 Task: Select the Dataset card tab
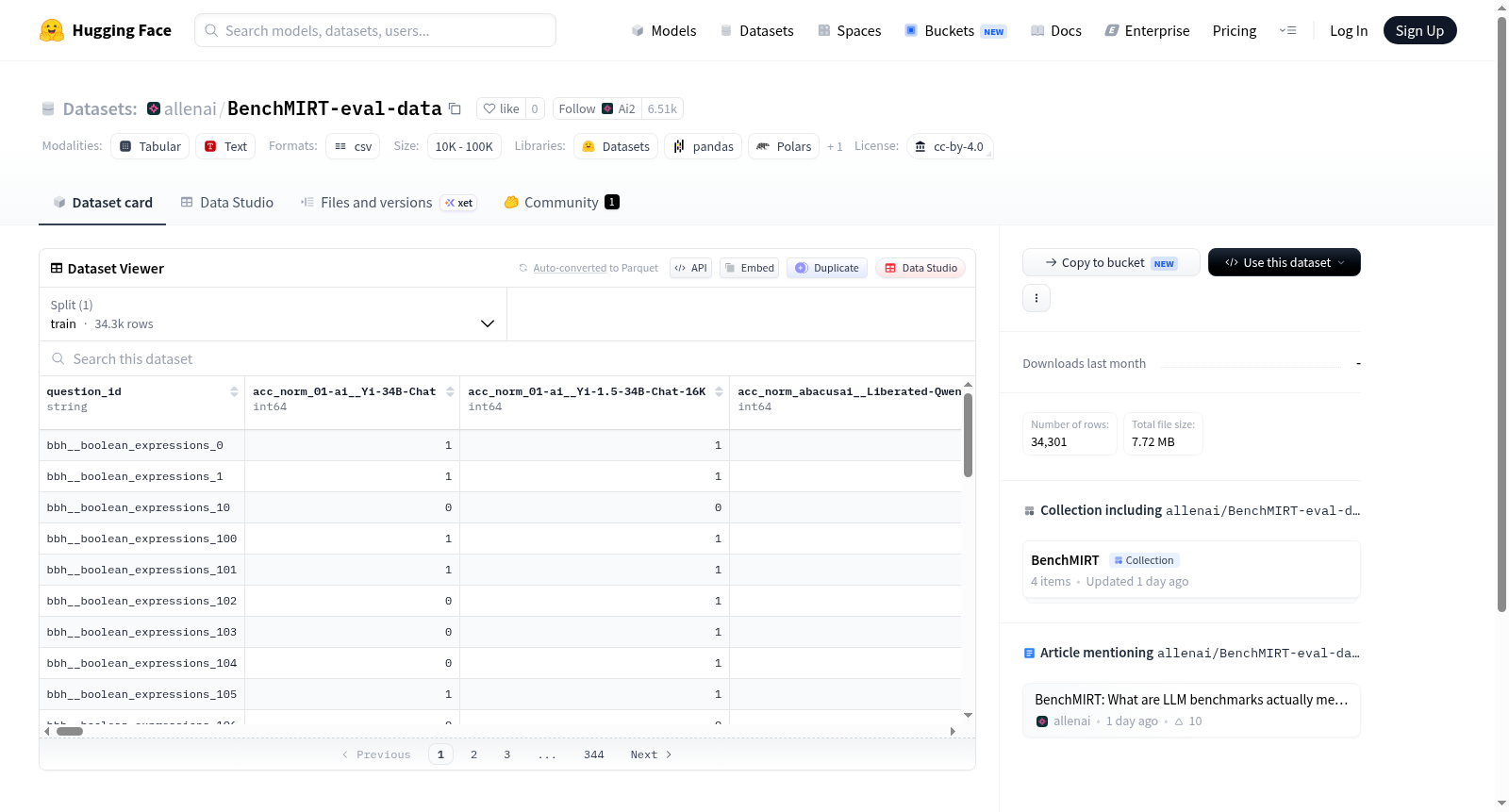[103, 202]
